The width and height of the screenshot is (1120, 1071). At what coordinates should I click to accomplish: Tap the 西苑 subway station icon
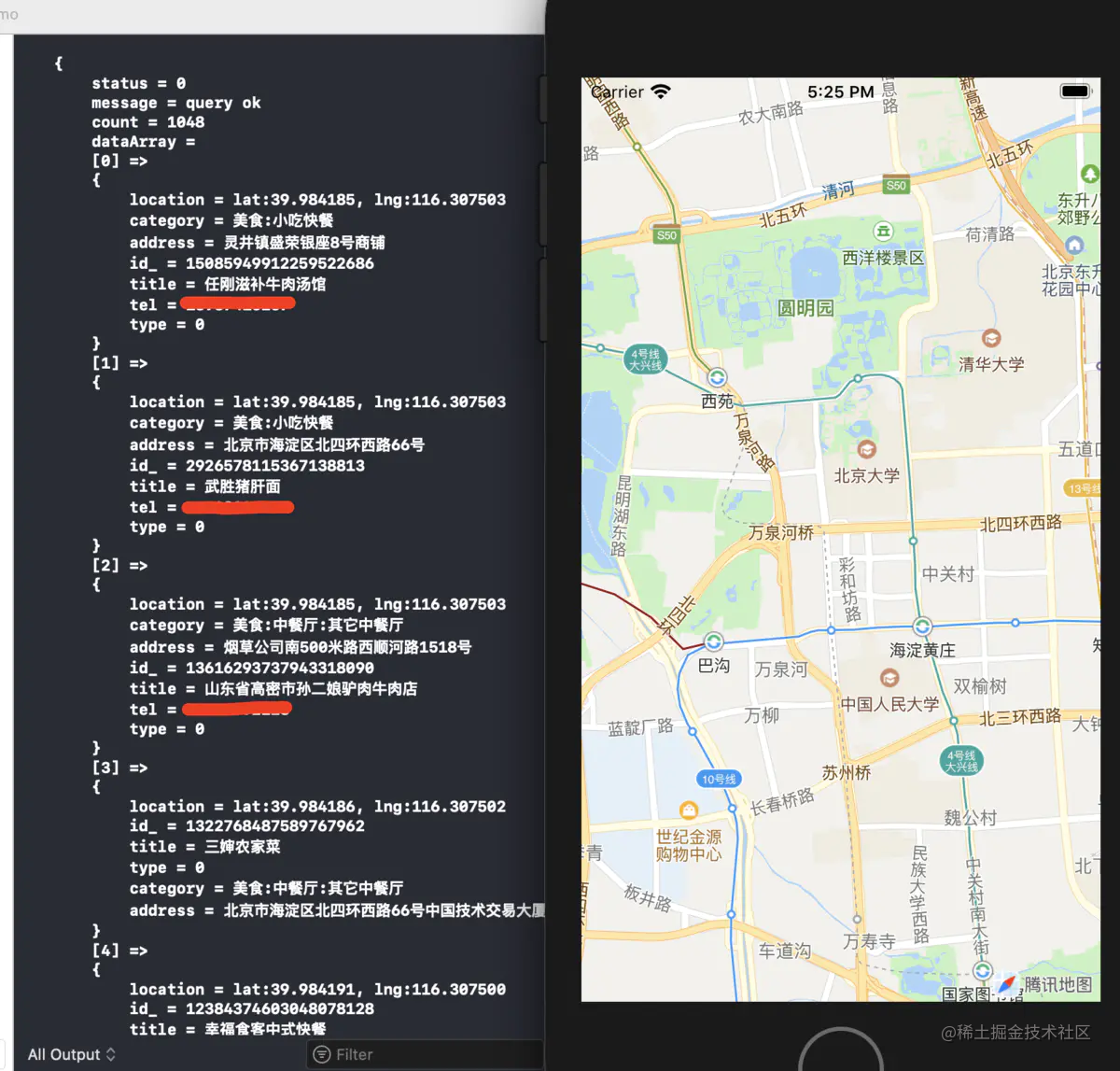[x=717, y=378]
